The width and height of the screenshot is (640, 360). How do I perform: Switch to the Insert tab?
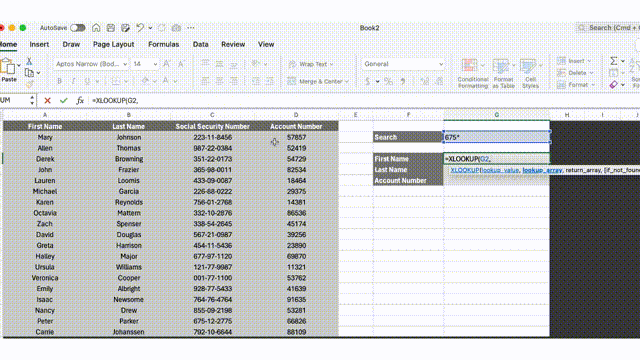[39, 44]
